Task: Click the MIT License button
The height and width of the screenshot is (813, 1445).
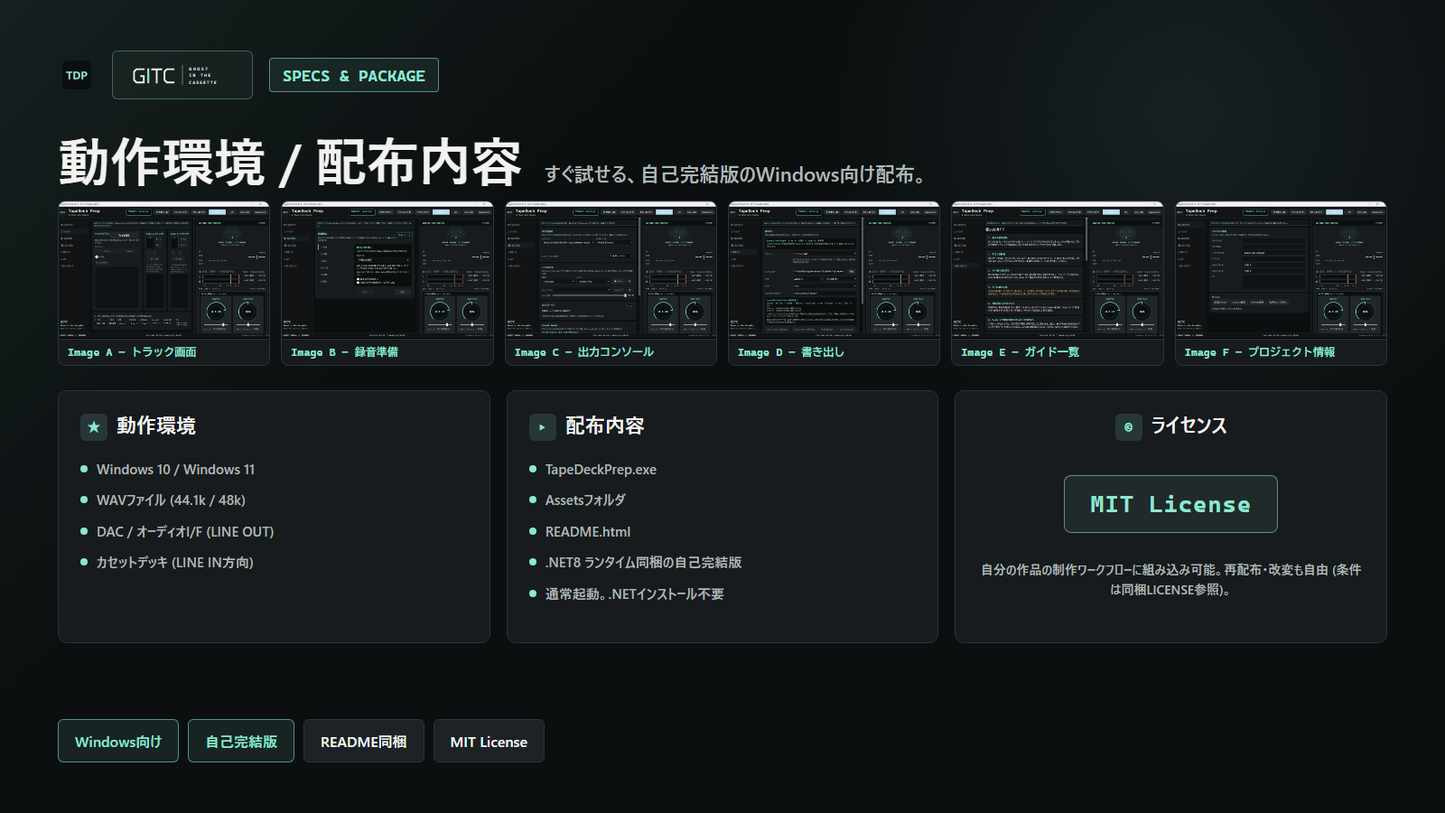Action: pyautogui.click(x=1170, y=504)
